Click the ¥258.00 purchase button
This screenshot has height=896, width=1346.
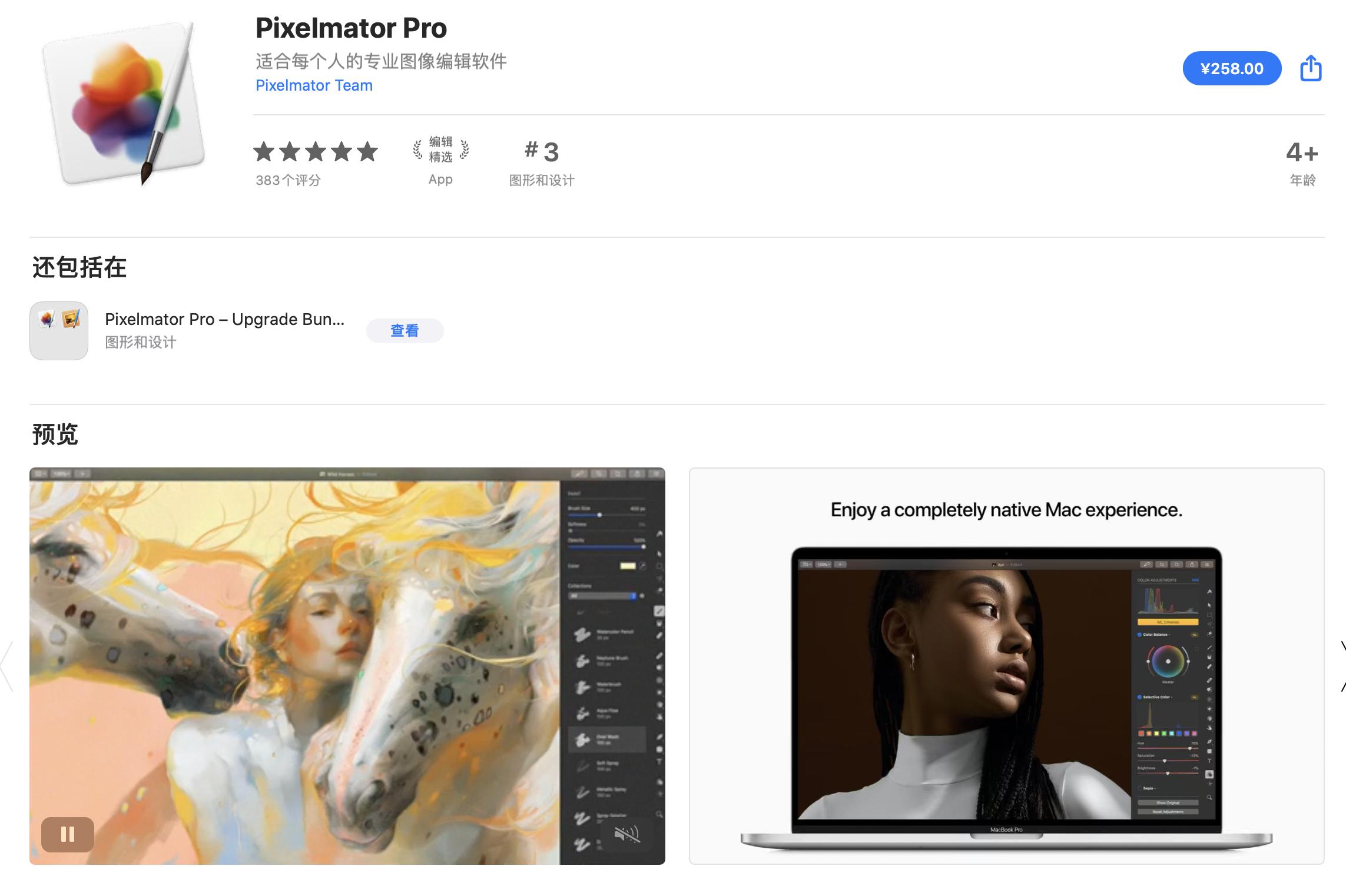(x=1232, y=68)
